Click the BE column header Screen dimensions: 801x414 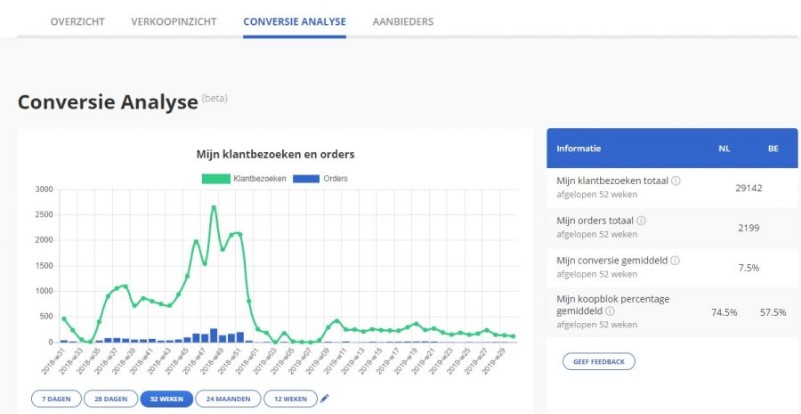click(773, 148)
